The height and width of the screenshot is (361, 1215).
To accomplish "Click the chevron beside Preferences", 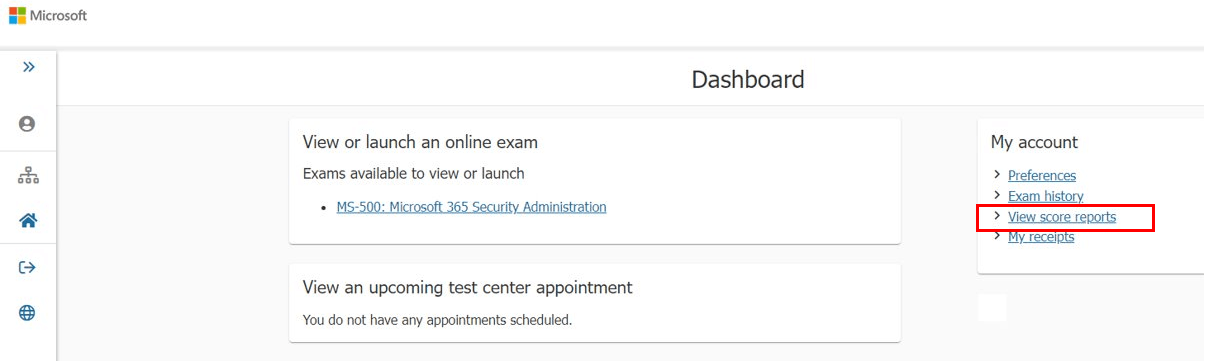I will [x=997, y=175].
